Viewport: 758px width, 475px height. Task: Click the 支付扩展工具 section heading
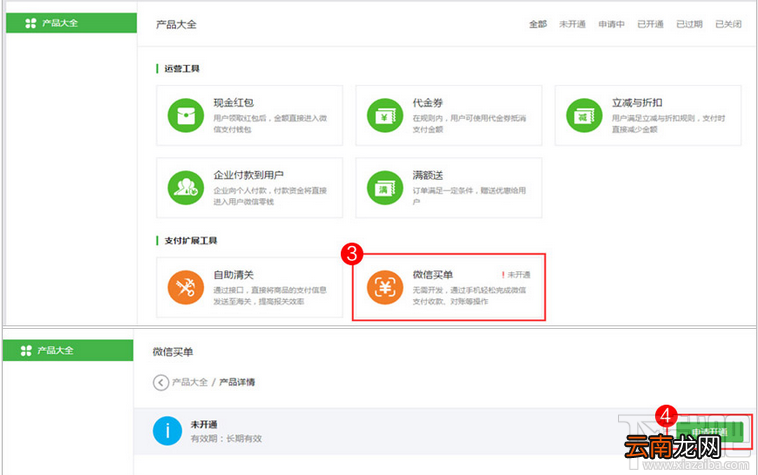point(190,241)
